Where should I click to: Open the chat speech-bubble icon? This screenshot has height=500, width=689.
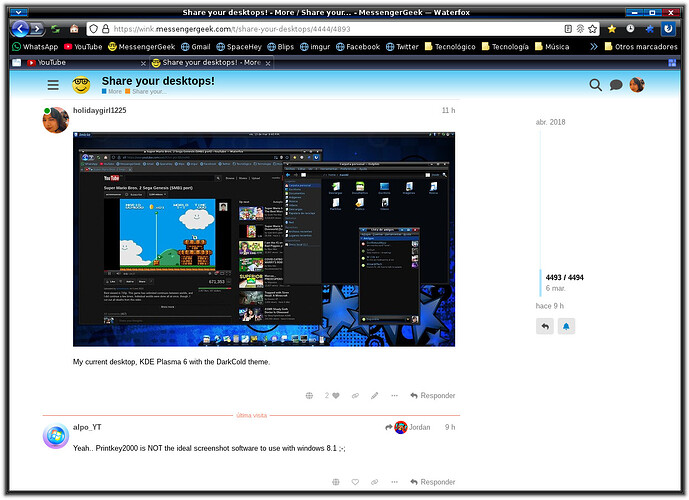616,85
